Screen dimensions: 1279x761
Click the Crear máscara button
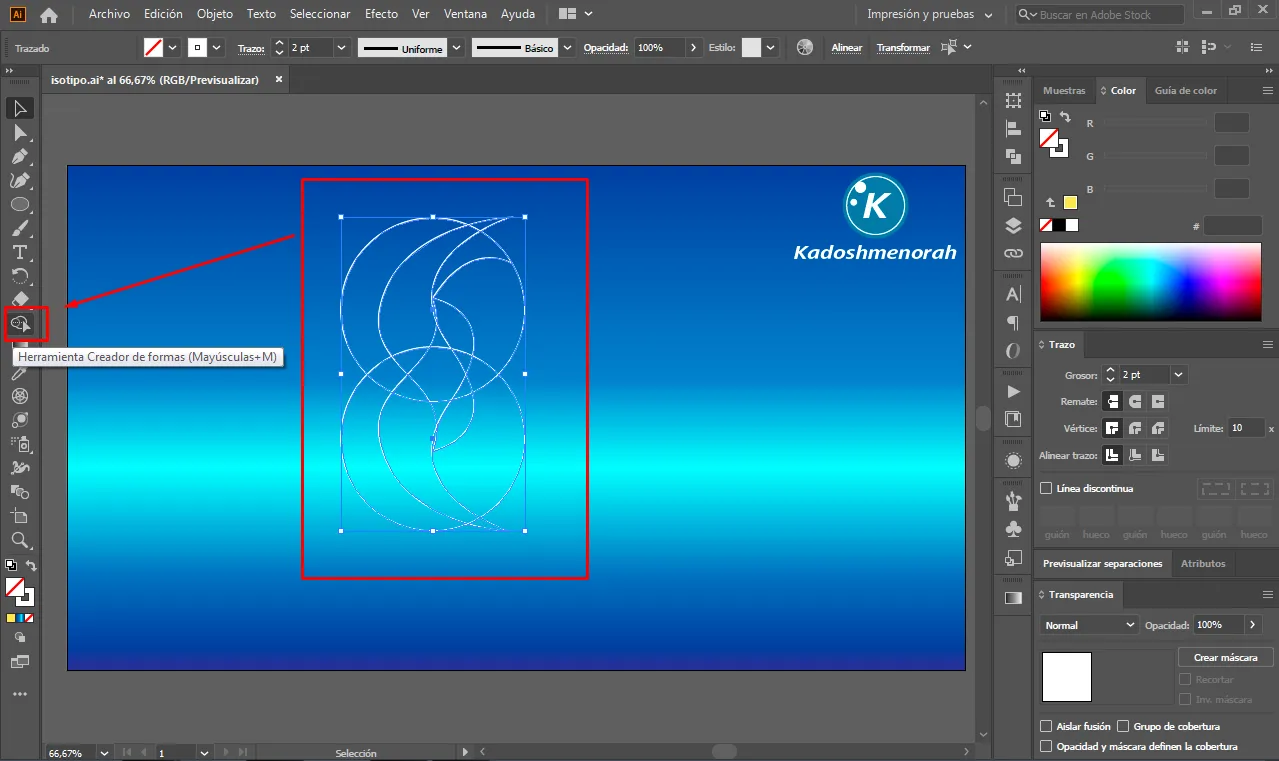point(1225,657)
